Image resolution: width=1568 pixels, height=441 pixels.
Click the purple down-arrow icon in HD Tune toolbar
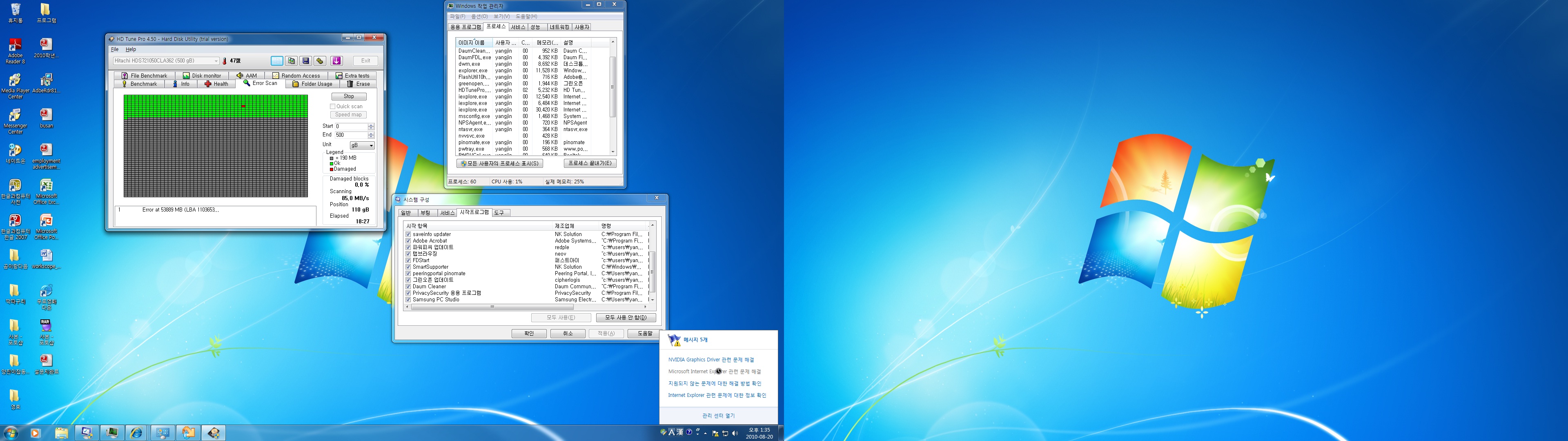336,61
